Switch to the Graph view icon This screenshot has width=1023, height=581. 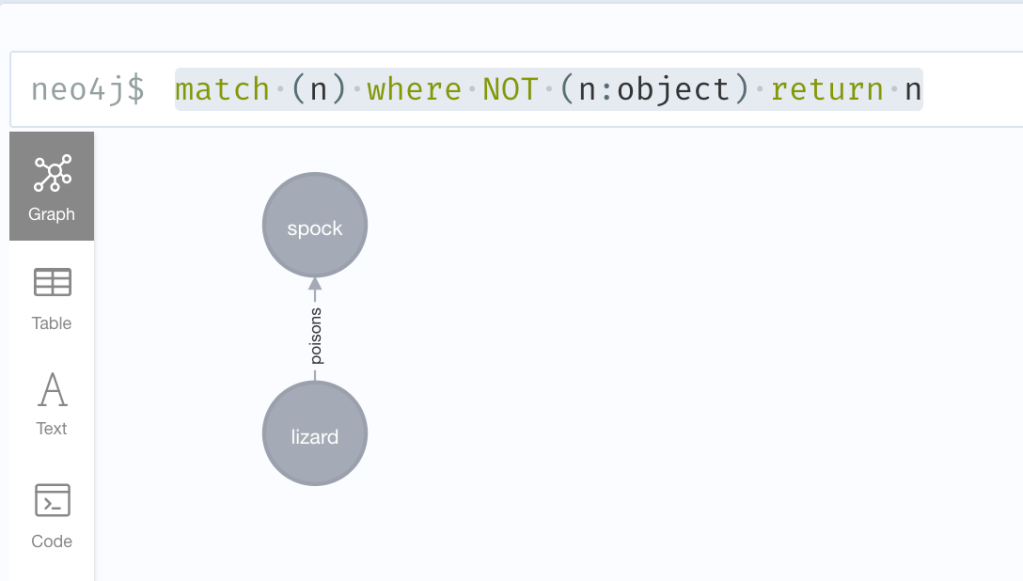point(52,174)
